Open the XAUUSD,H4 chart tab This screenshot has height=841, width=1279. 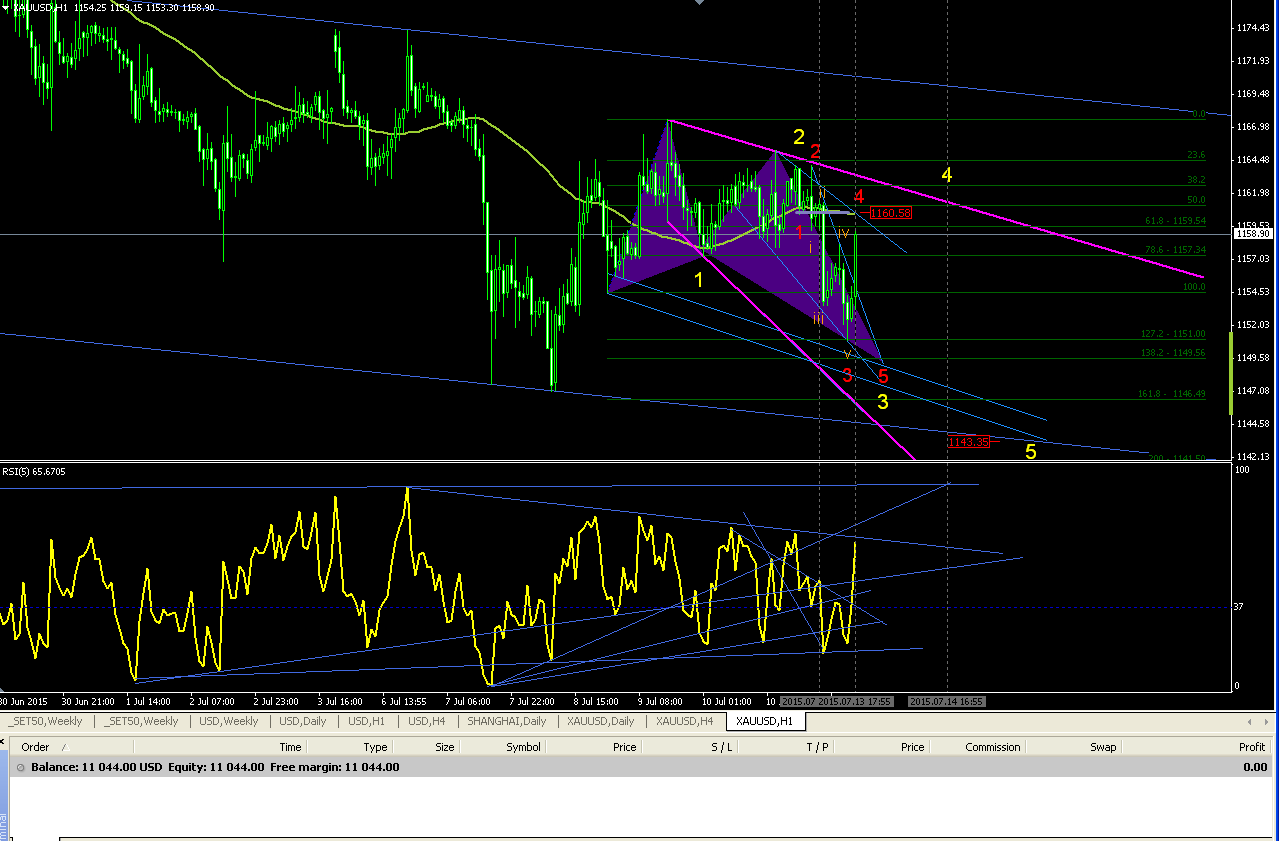click(685, 721)
